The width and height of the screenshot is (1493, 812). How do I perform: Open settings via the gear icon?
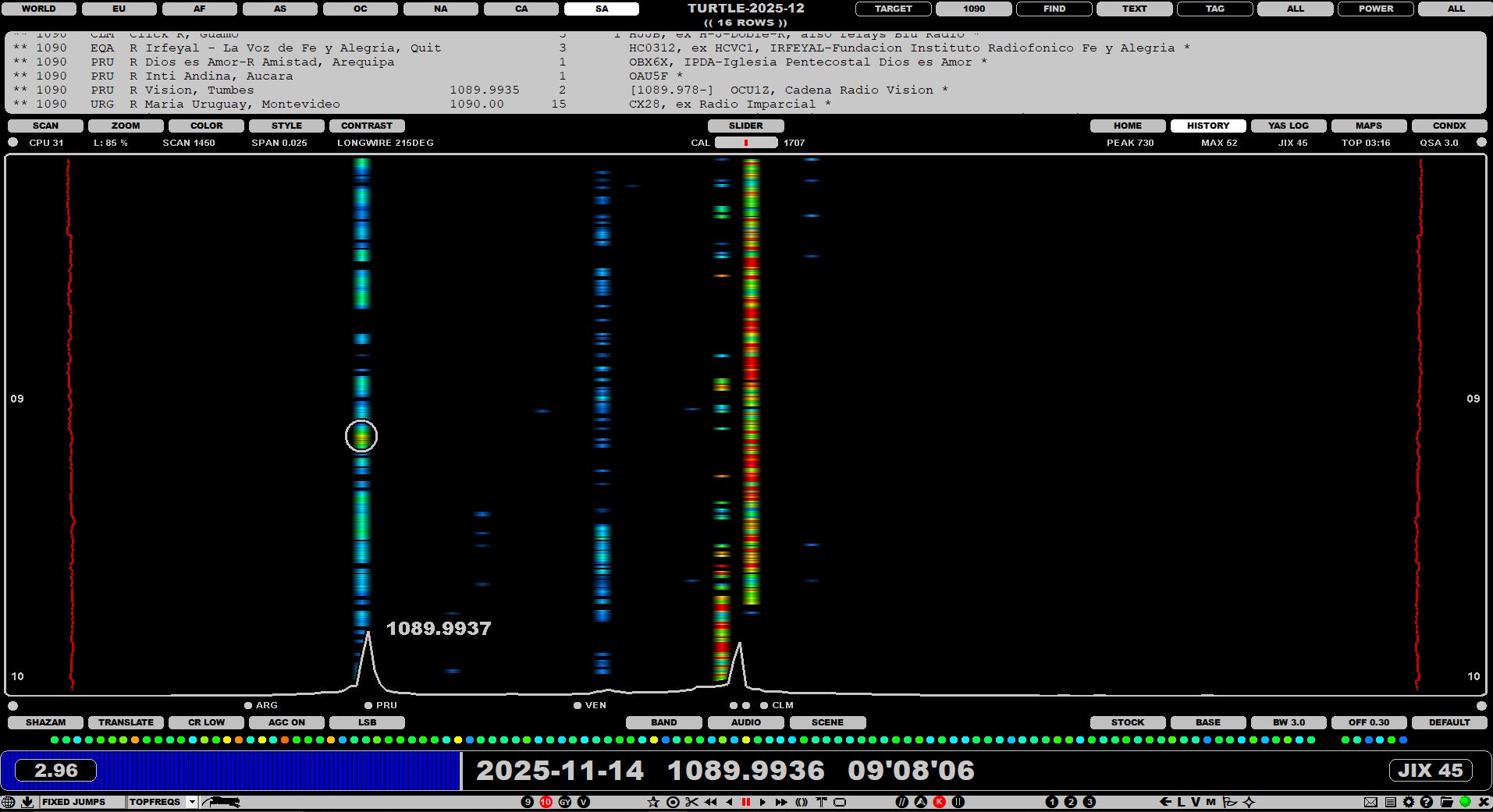point(1408,802)
